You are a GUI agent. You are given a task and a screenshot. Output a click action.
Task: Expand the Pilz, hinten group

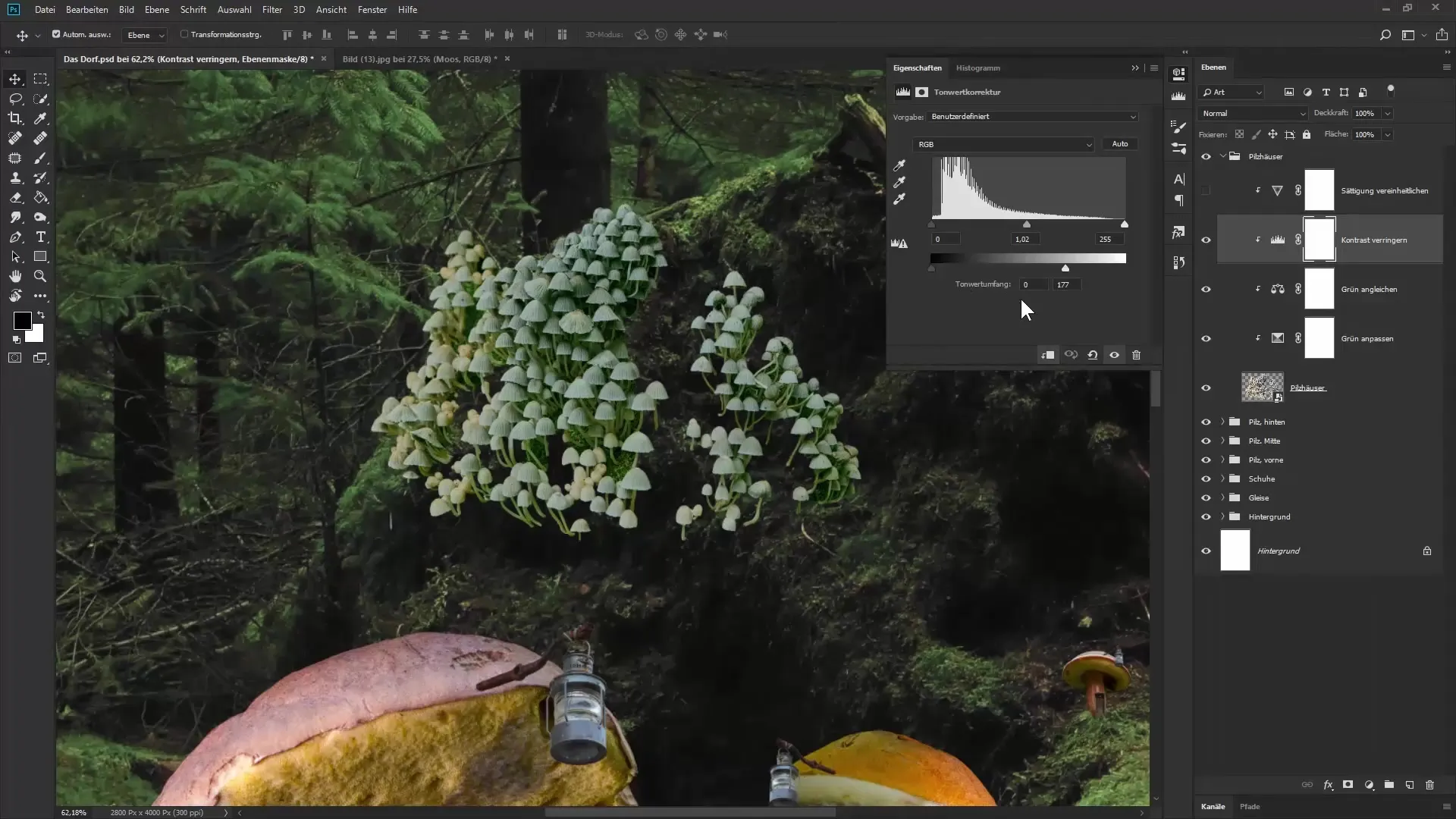point(1222,422)
